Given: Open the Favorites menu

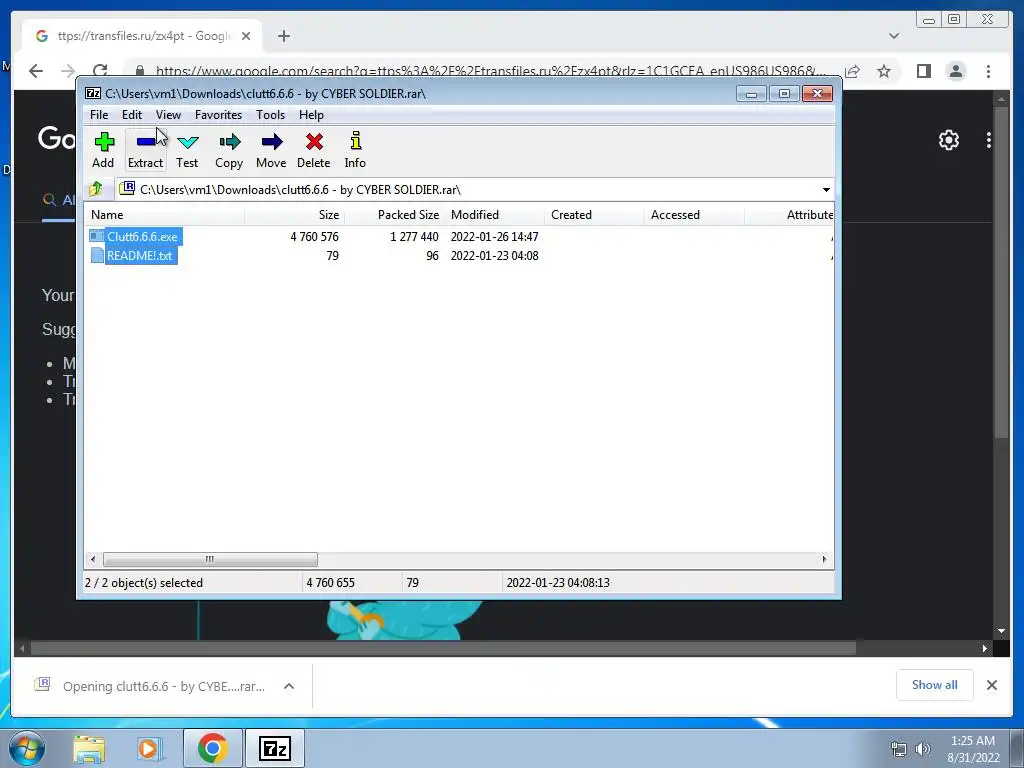Looking at the screenshot, I should 218,115.
